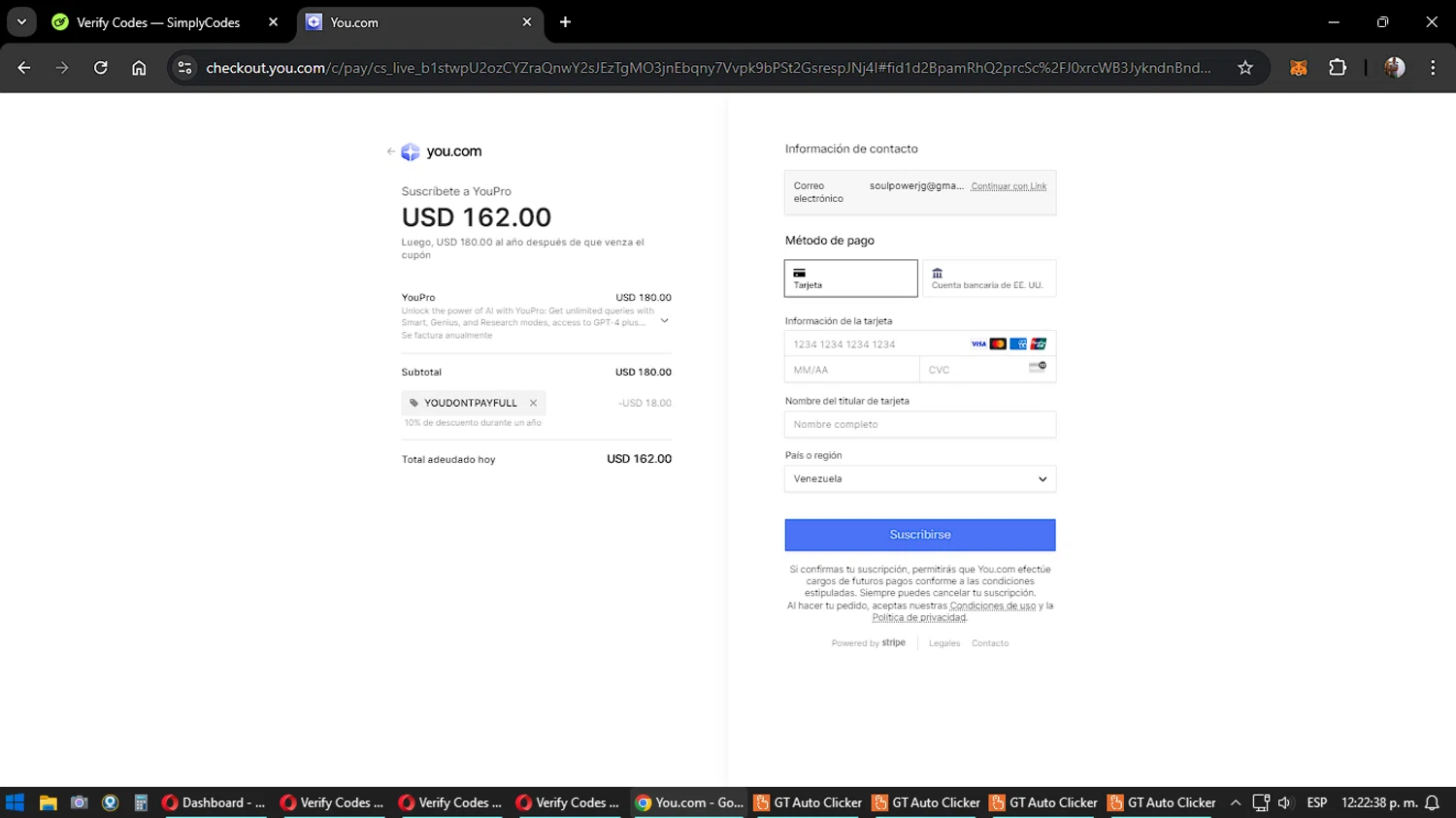Open the browser profile avatar
1456x818 pixels.
1395,68
